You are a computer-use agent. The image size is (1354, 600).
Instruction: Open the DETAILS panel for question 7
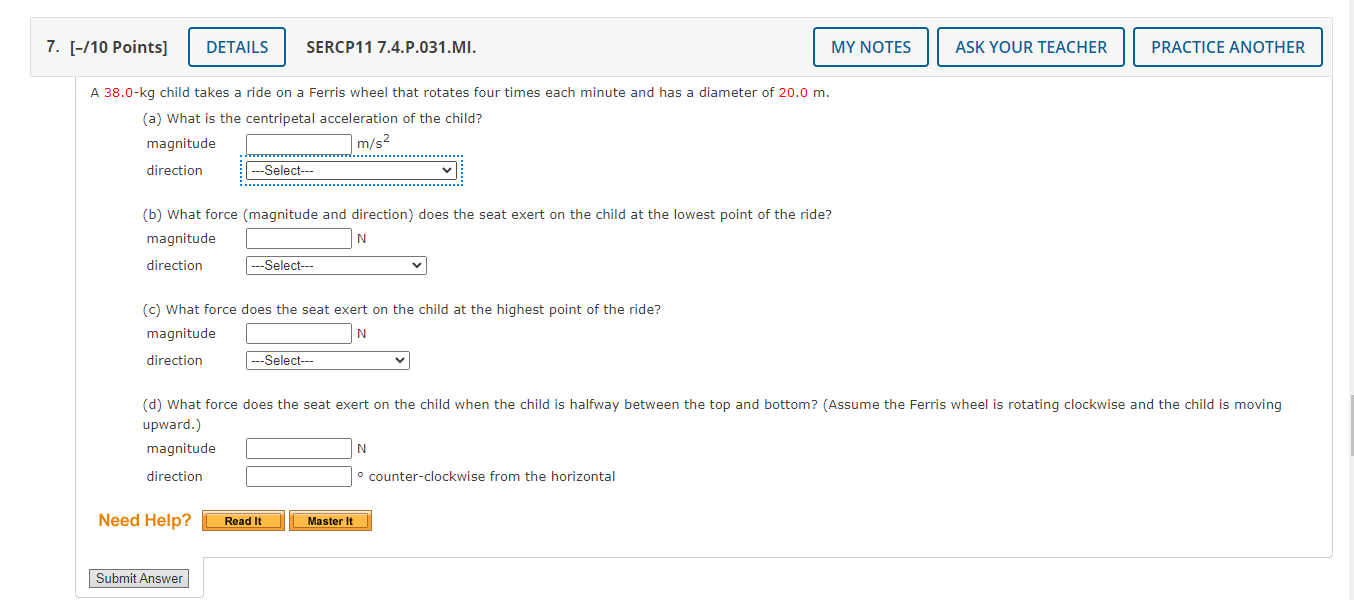236,46
